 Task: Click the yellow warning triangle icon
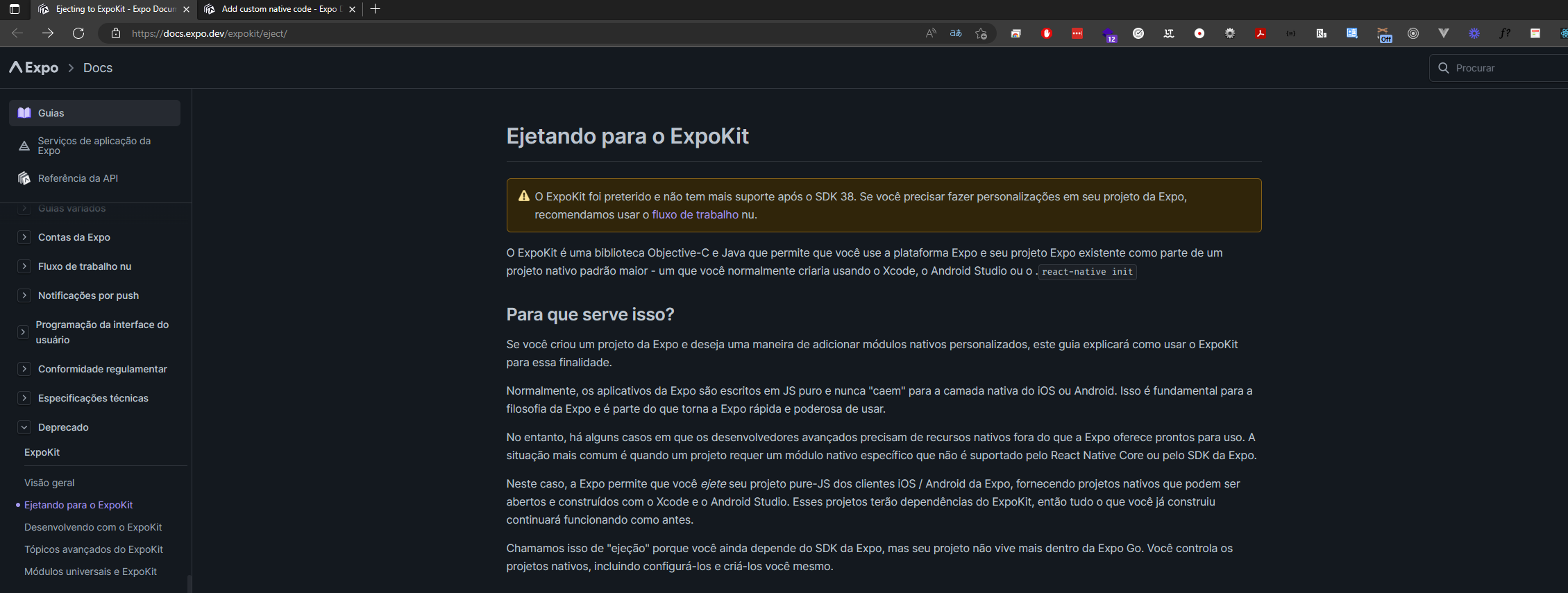click(524, 196)
